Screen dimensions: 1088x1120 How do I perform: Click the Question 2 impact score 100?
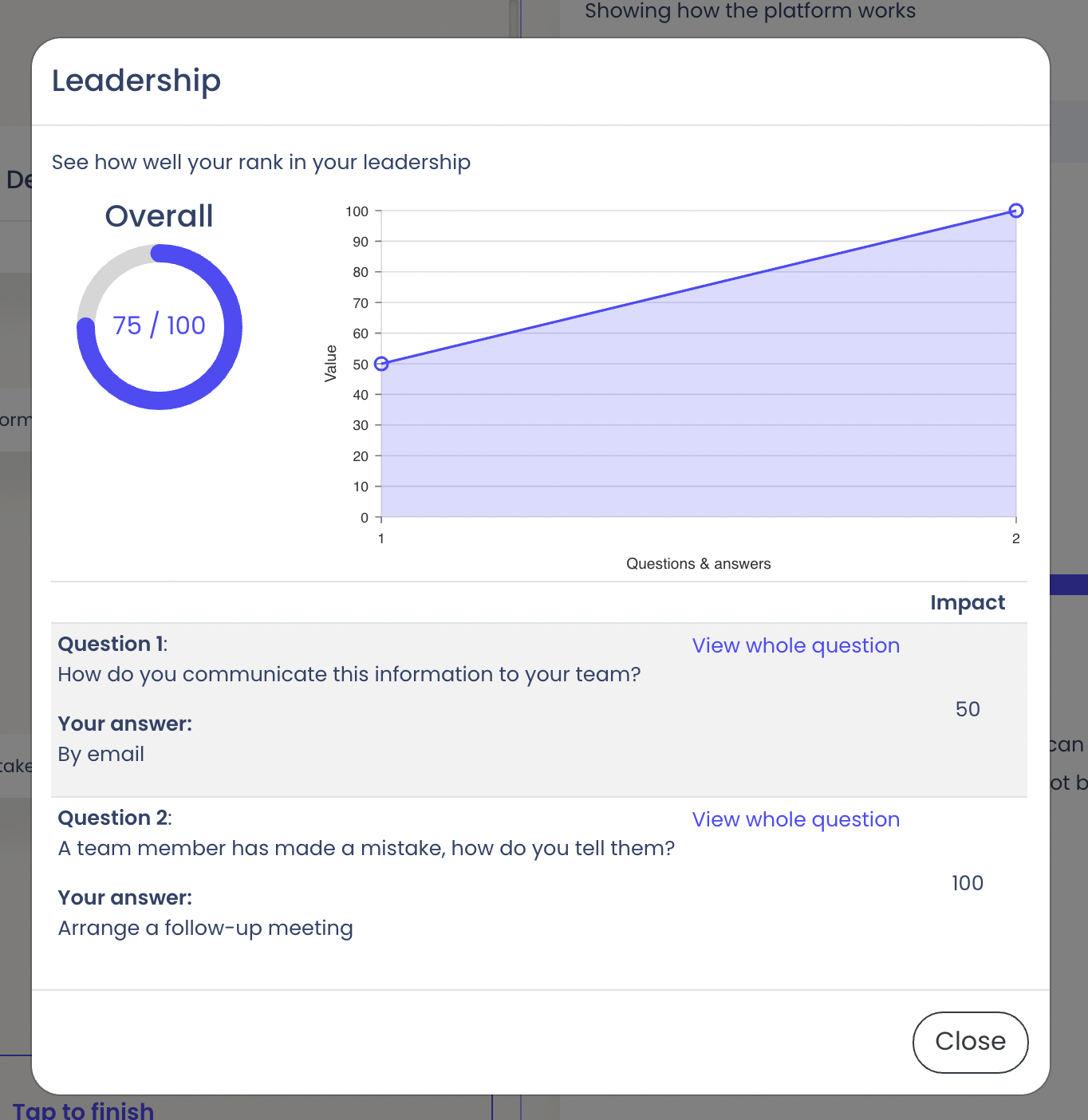pyautogui.click(x=967, y=883)
